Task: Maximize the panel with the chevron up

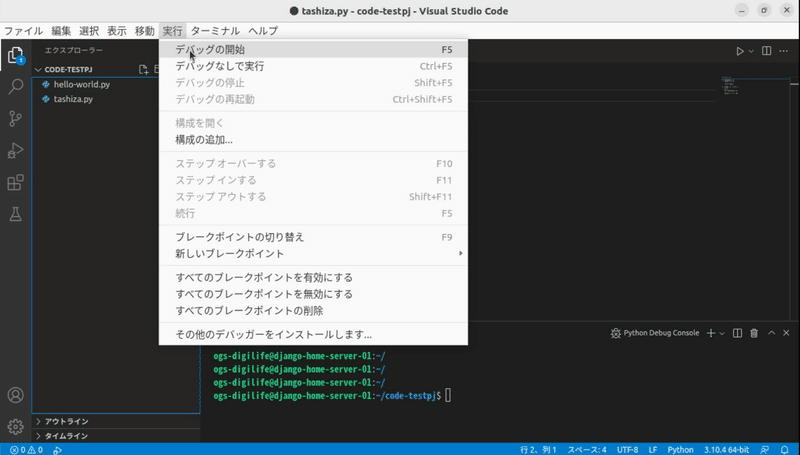Action: coord(771,333)
